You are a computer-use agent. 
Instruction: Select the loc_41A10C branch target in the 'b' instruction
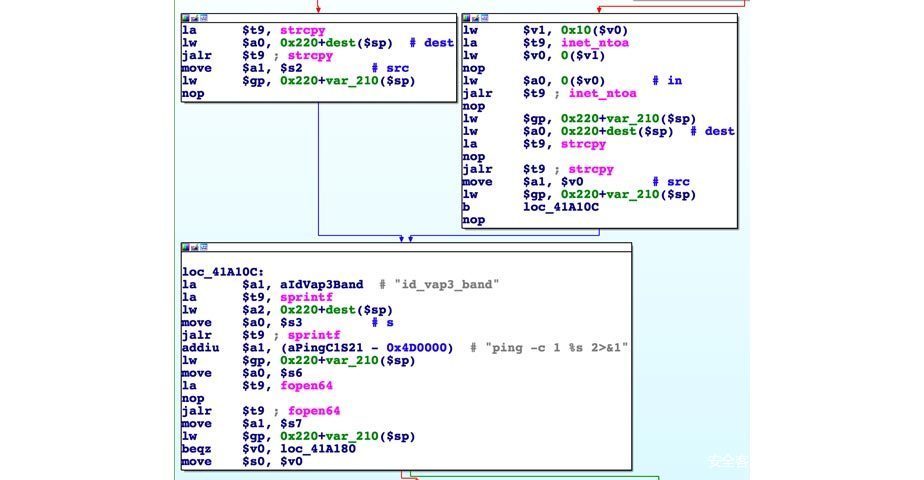[x=560, y=207]
